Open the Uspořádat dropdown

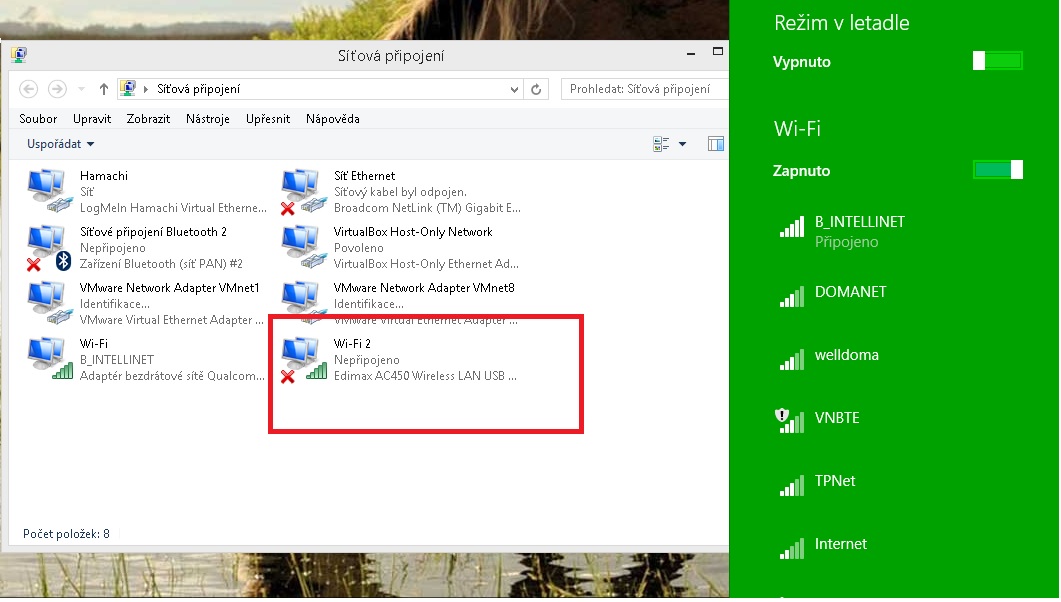60,144
